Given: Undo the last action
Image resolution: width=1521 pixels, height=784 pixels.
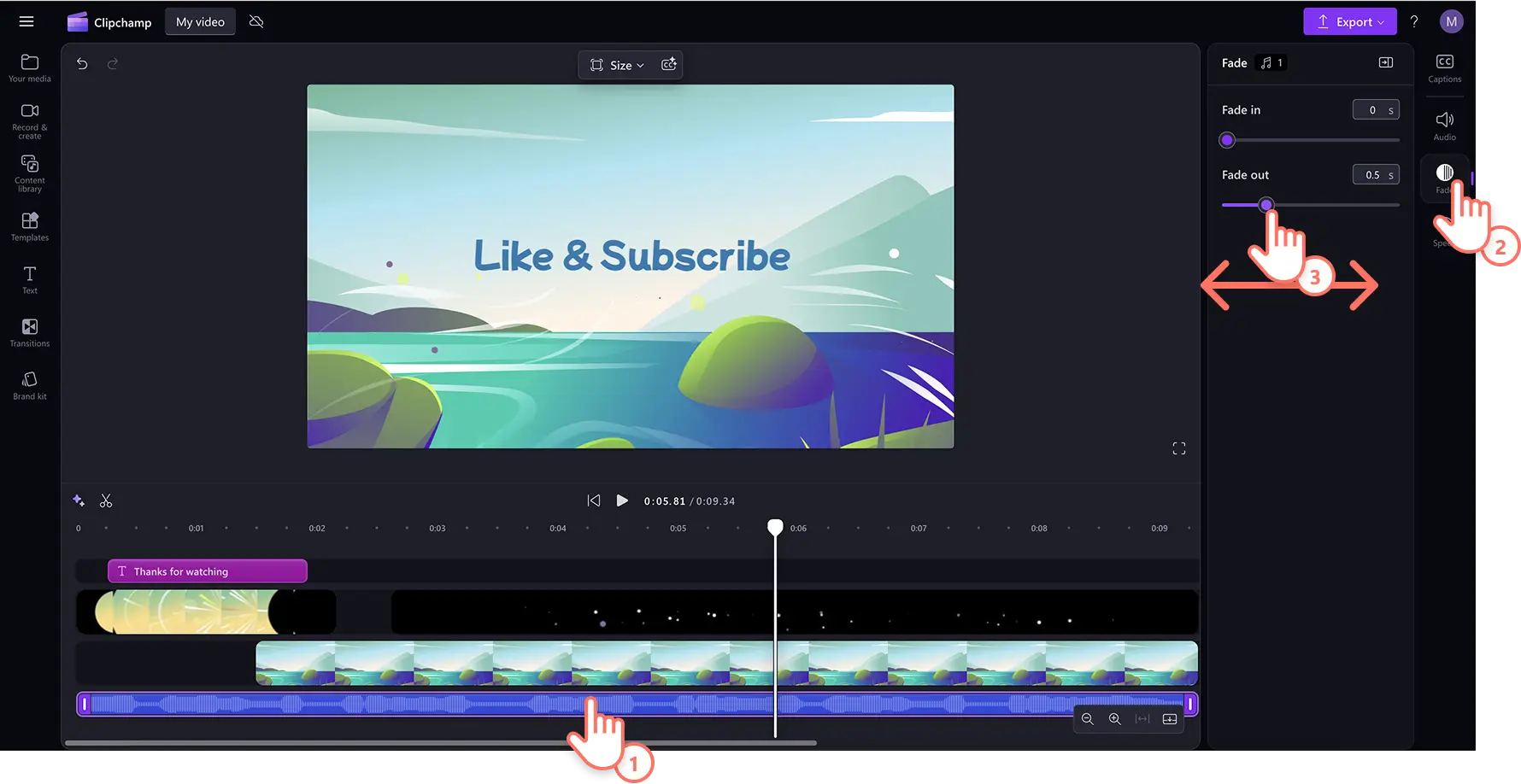Looking at the screenshot, I should pos(82,64).
